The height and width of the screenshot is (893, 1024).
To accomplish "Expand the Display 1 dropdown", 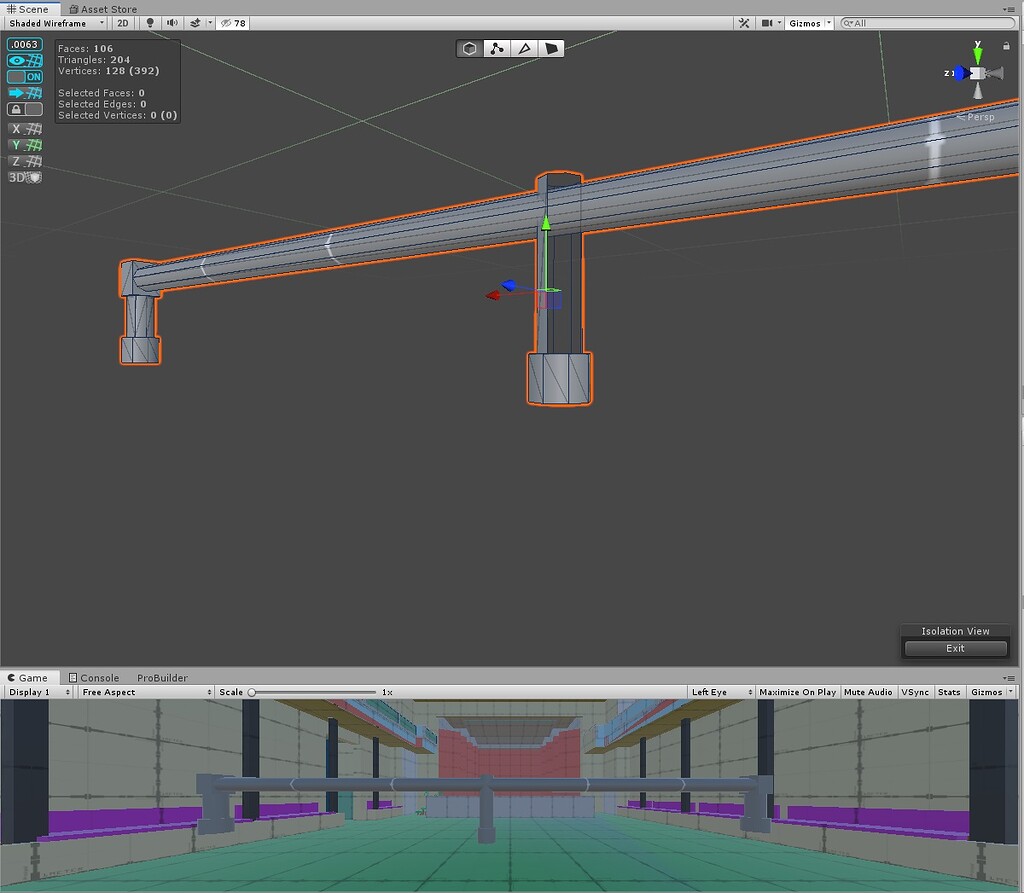I will click(x=39, y=692).
